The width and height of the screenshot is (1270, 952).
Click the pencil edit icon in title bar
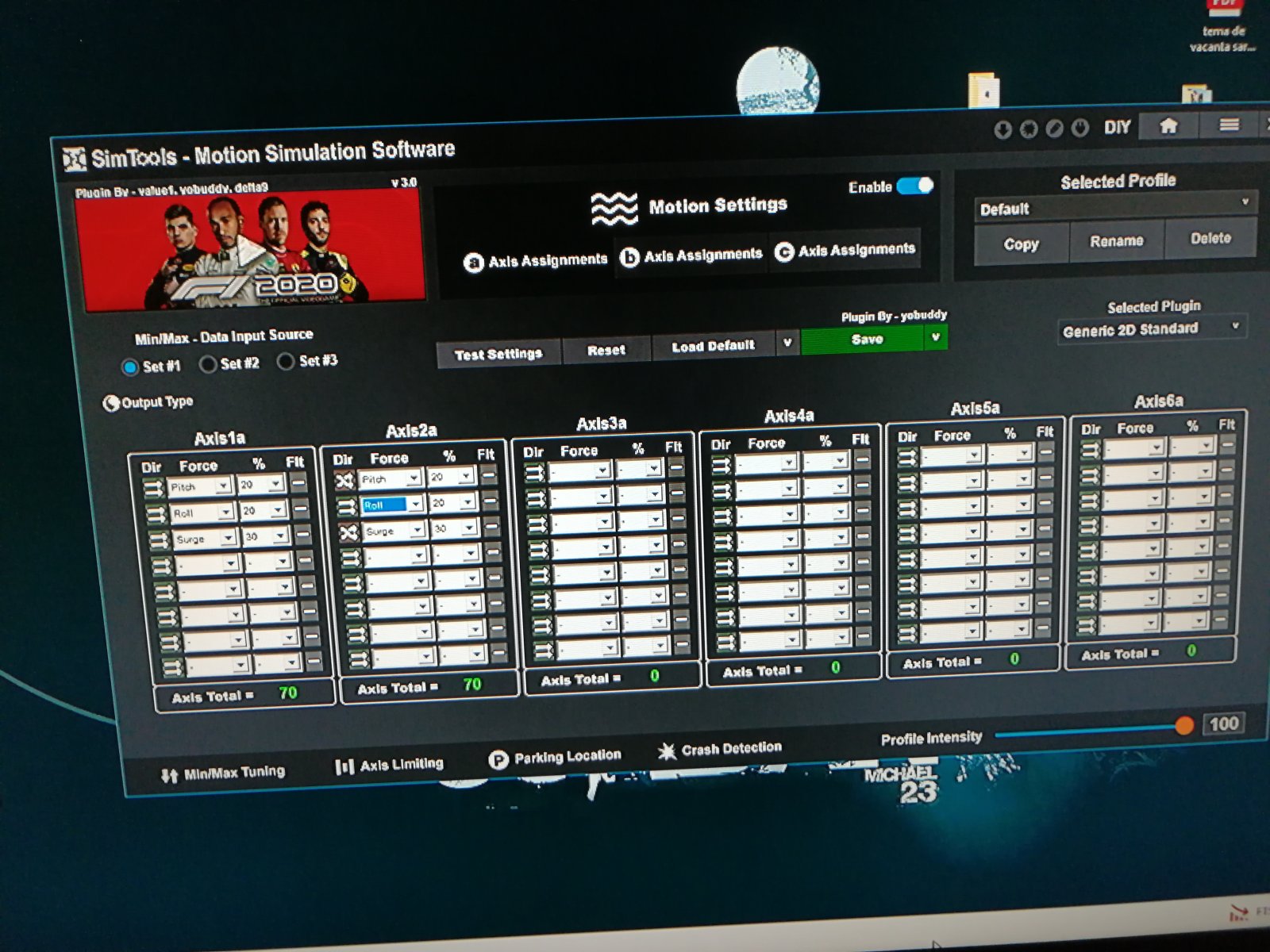[1054, 129]
